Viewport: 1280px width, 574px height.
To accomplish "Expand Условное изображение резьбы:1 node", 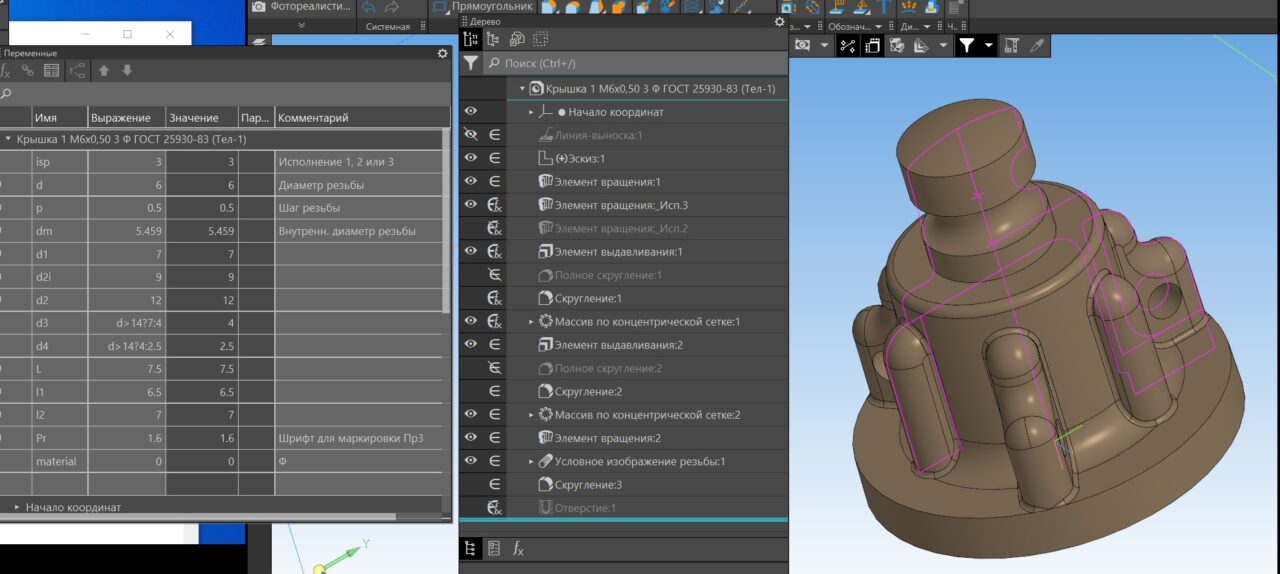I will click(531, 462).
